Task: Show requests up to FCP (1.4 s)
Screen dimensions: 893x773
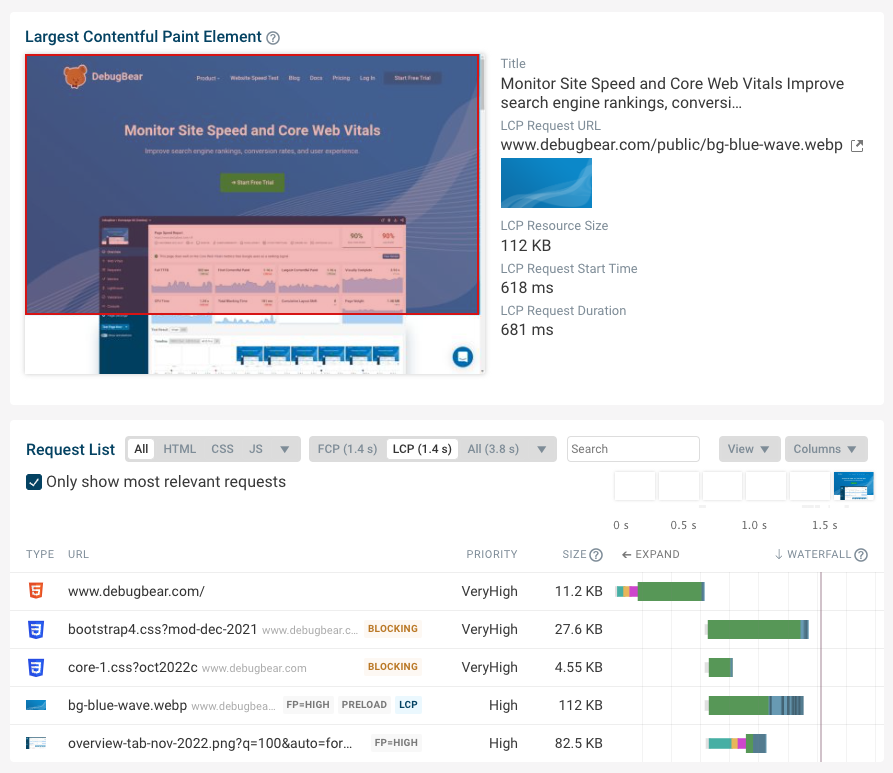Action: [347, 449]
